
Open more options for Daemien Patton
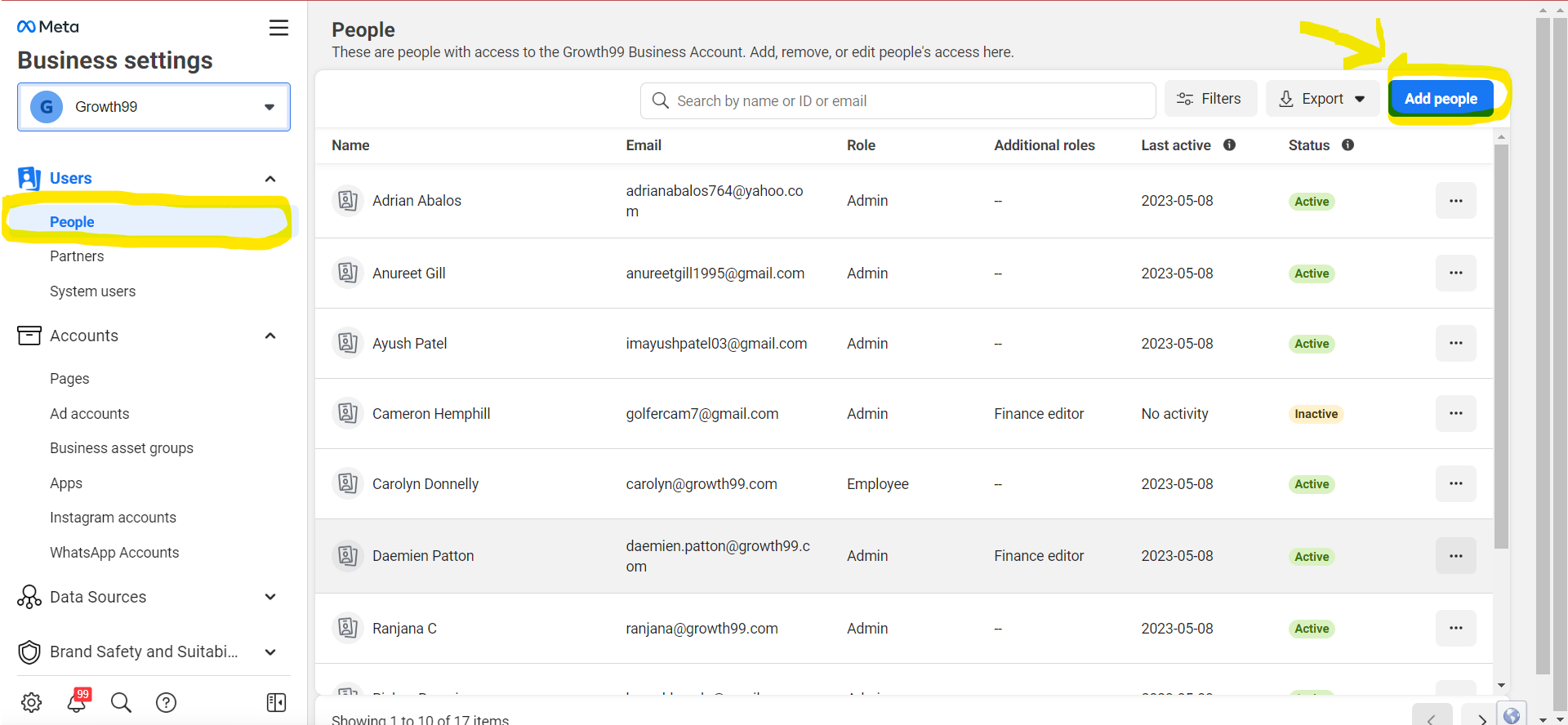tap(1456, 556)
